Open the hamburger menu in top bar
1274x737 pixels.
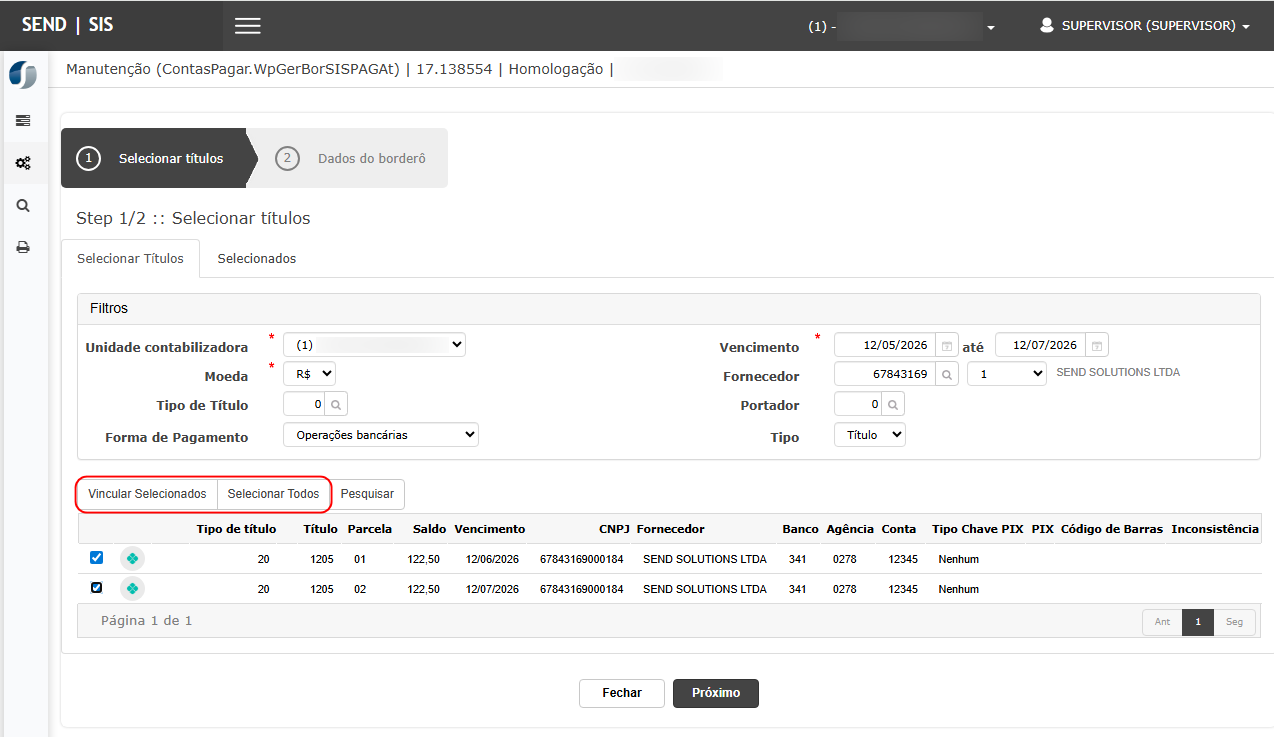248,26
